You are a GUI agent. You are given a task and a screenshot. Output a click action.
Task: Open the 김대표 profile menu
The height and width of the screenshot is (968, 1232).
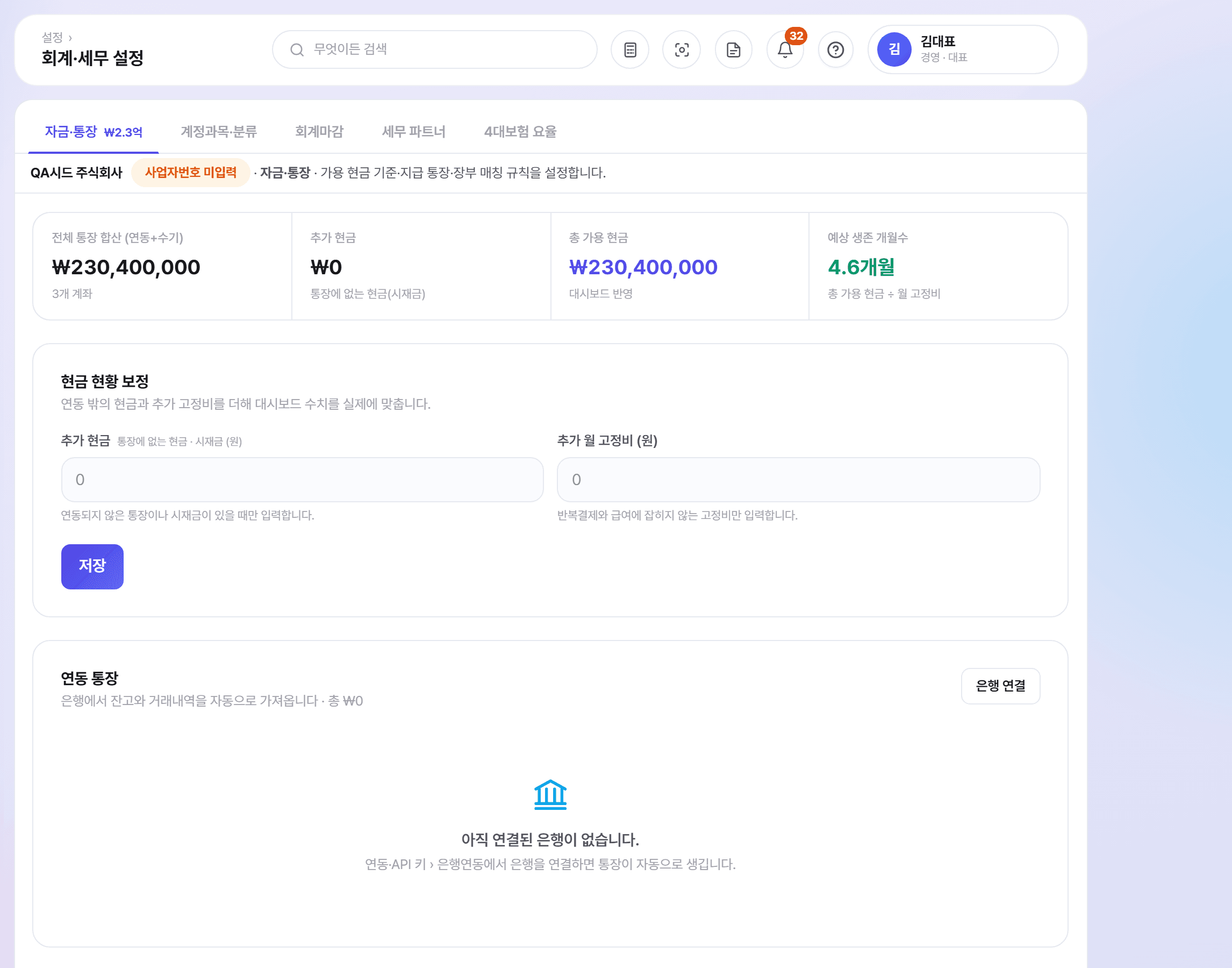point(962,49)
